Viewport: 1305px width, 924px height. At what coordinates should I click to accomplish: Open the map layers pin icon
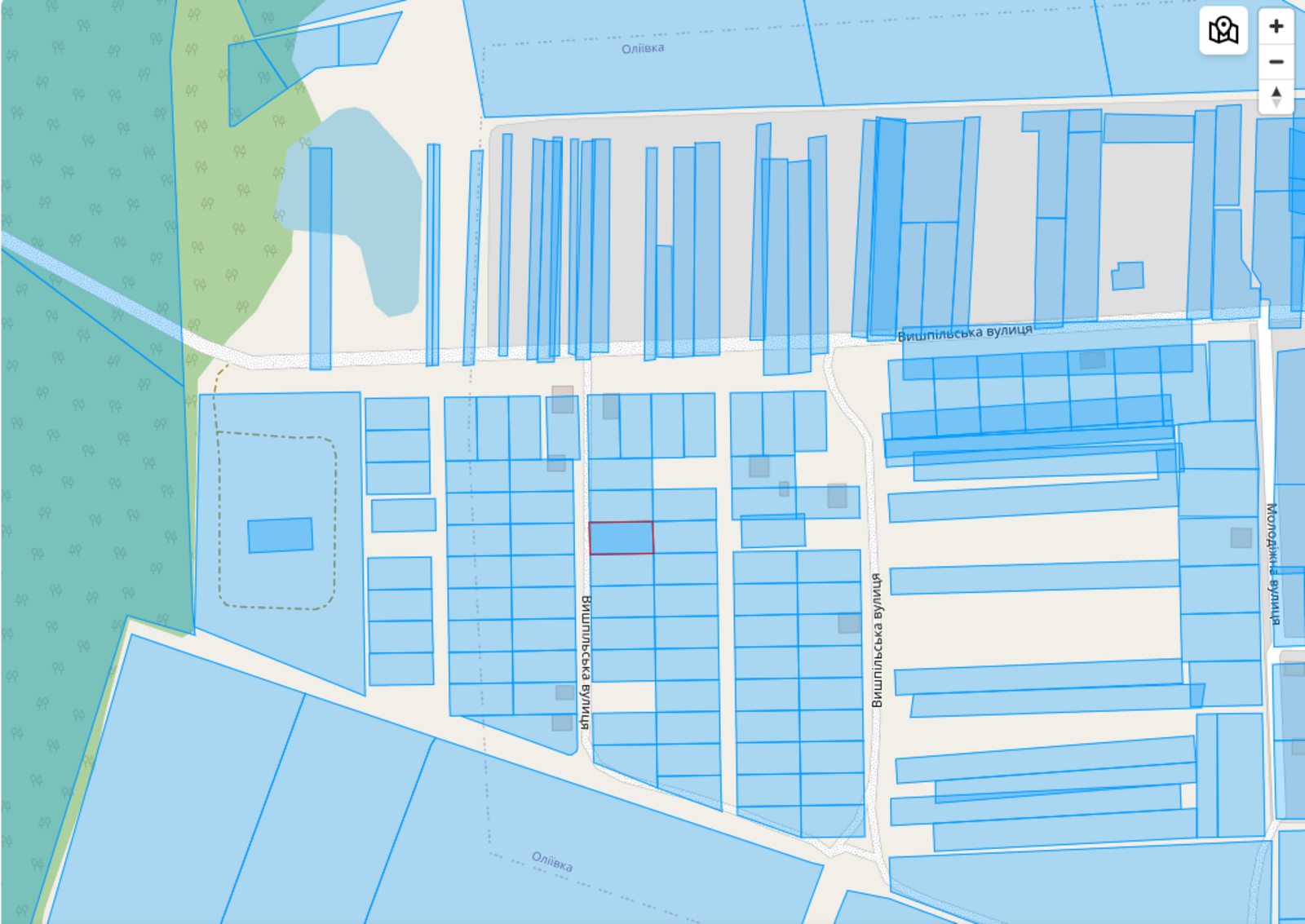point(1223,31)
